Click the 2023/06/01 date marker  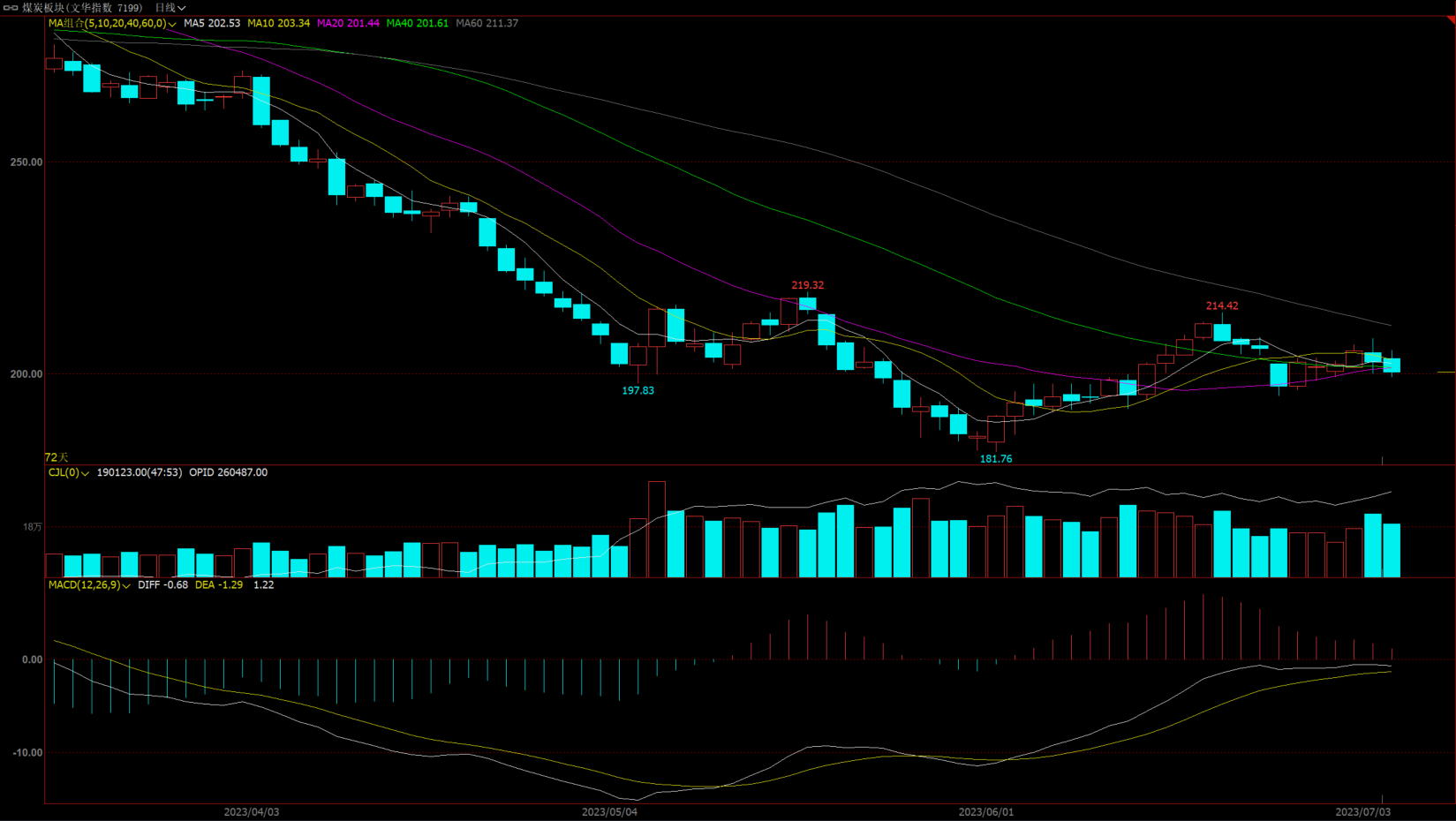click(986, 812)
